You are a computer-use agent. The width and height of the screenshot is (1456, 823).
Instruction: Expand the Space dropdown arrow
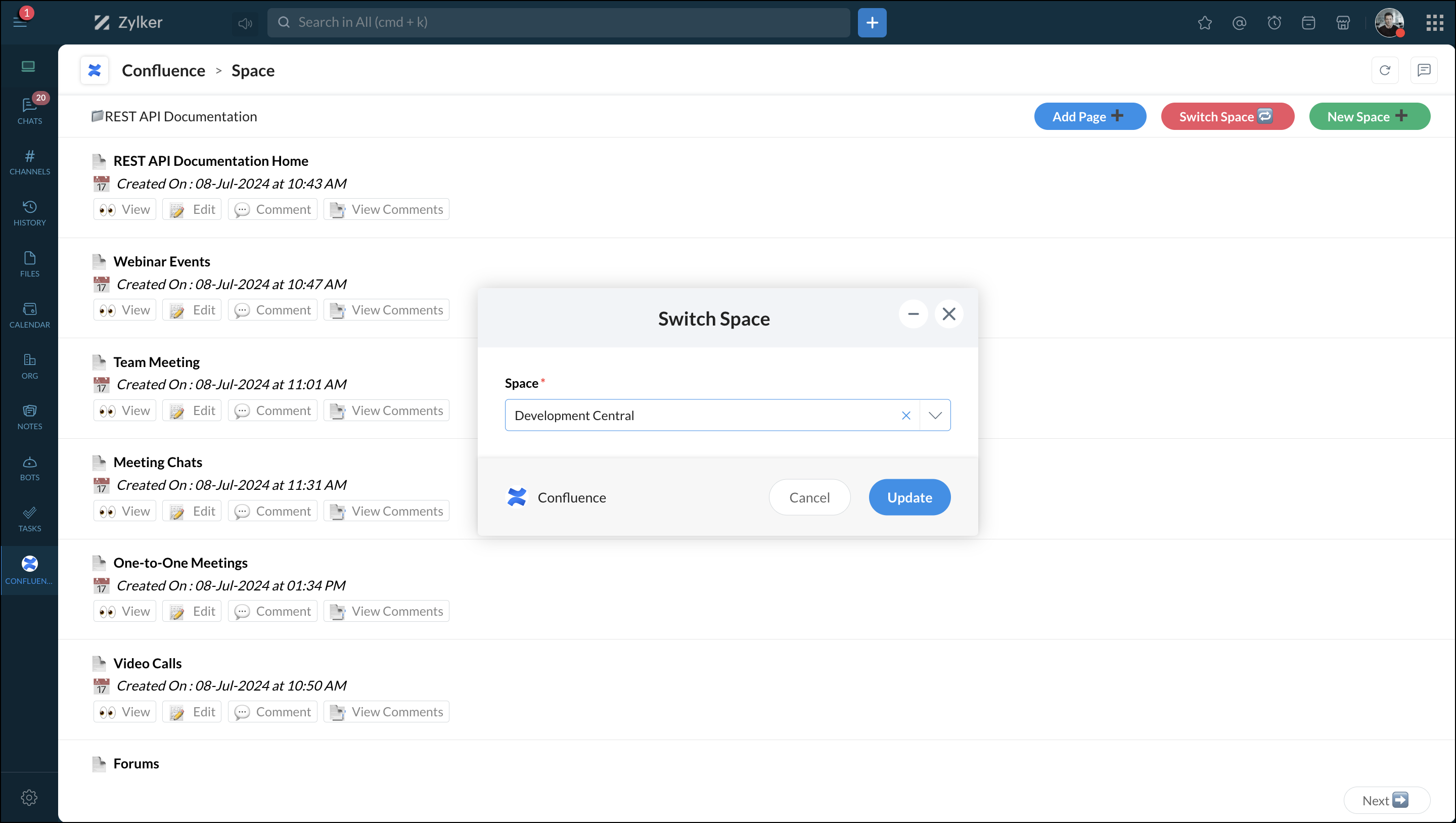pyautogui.click(x=935, y=416)
